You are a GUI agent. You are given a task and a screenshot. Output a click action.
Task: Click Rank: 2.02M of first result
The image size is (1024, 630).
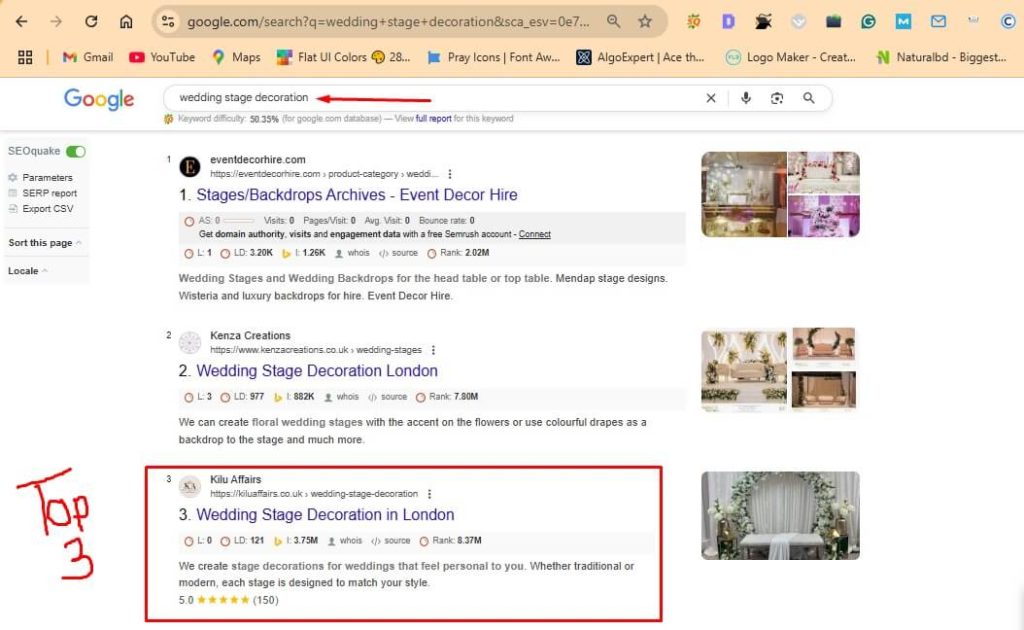pyautogui.click(x=458, y=253)
